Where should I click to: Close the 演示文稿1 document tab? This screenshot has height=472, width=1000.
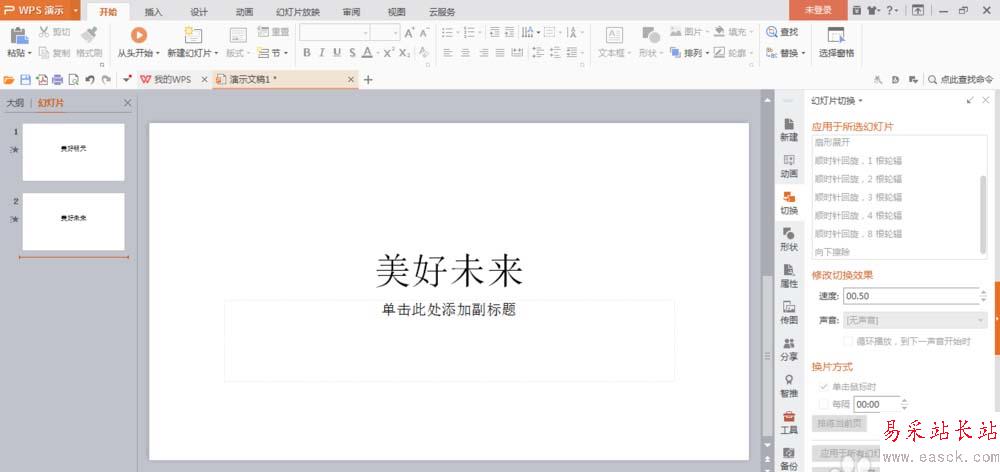click(x=351, y=80)
